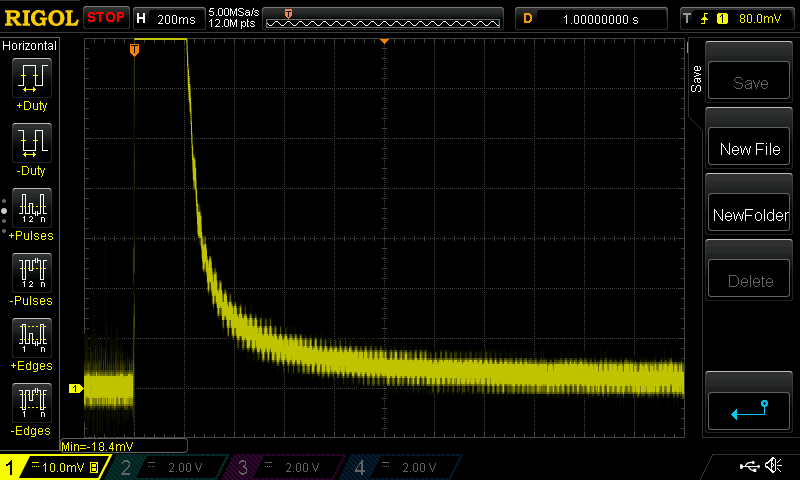The width and height of the screenshot is (800, 480).
Task: Click the NewFolder button
Action: click(749, 213)
